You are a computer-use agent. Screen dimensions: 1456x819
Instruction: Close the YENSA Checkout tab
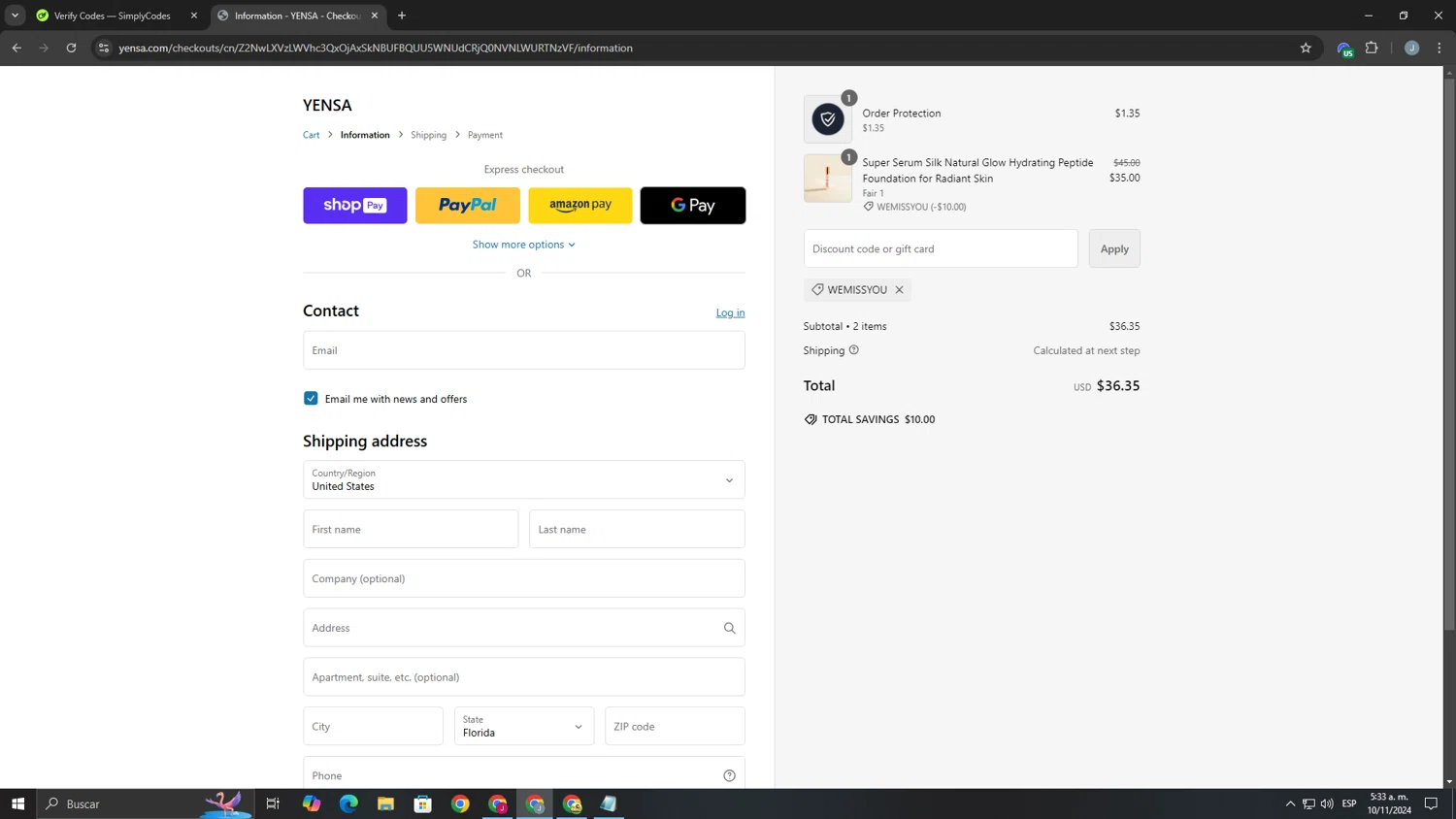[375, 16]
